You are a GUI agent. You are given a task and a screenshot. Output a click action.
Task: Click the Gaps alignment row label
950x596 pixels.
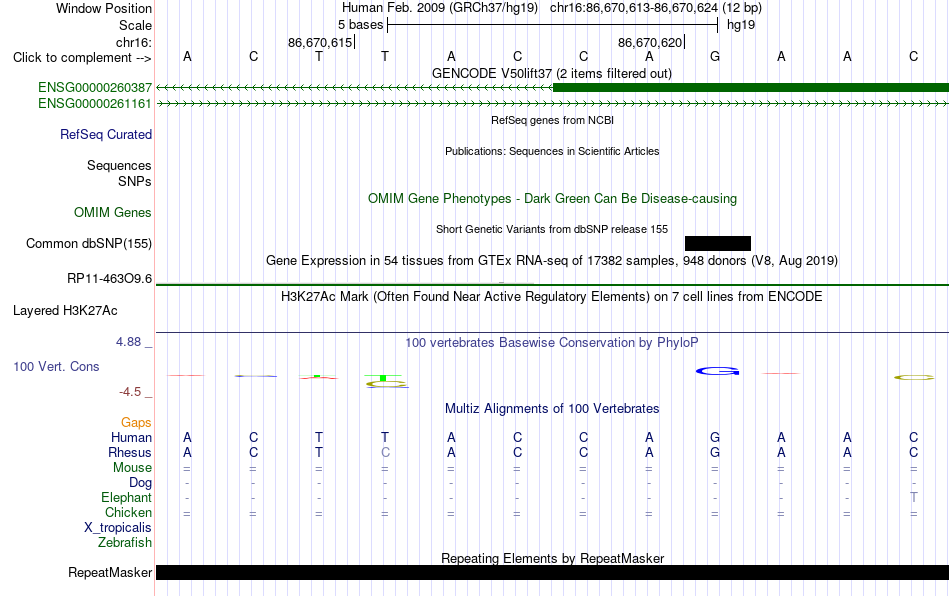136,422
